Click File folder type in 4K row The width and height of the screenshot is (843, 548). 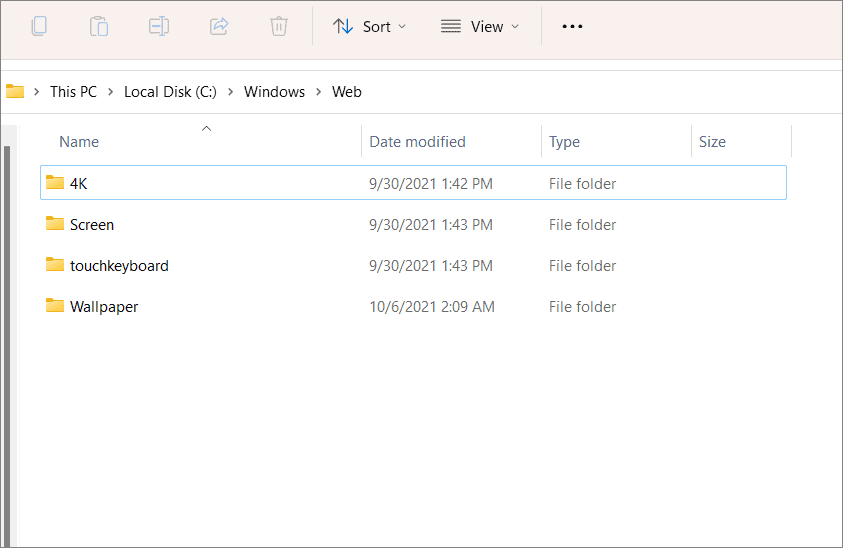pos(582,184)
